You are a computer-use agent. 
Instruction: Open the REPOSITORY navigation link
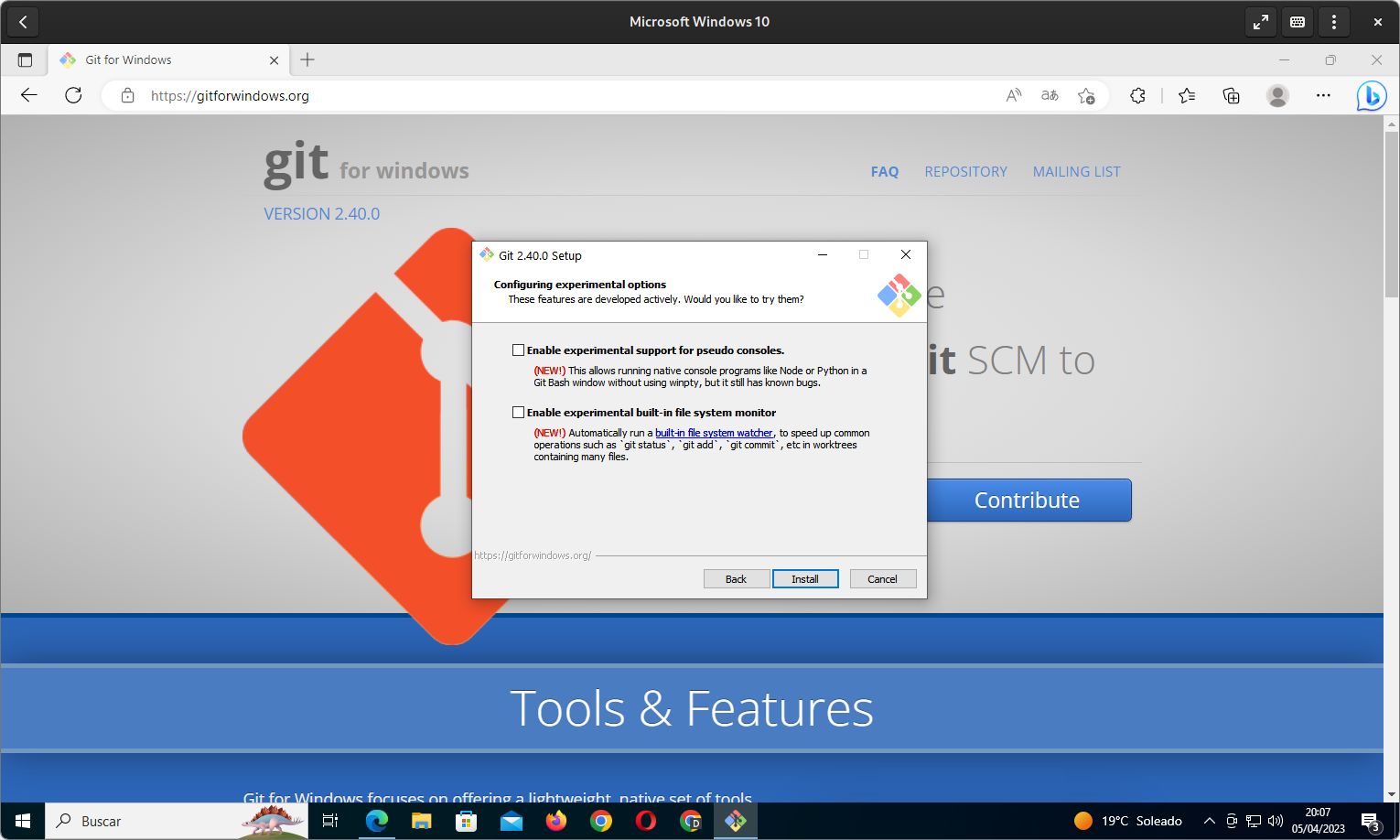[x=965, y=172]
